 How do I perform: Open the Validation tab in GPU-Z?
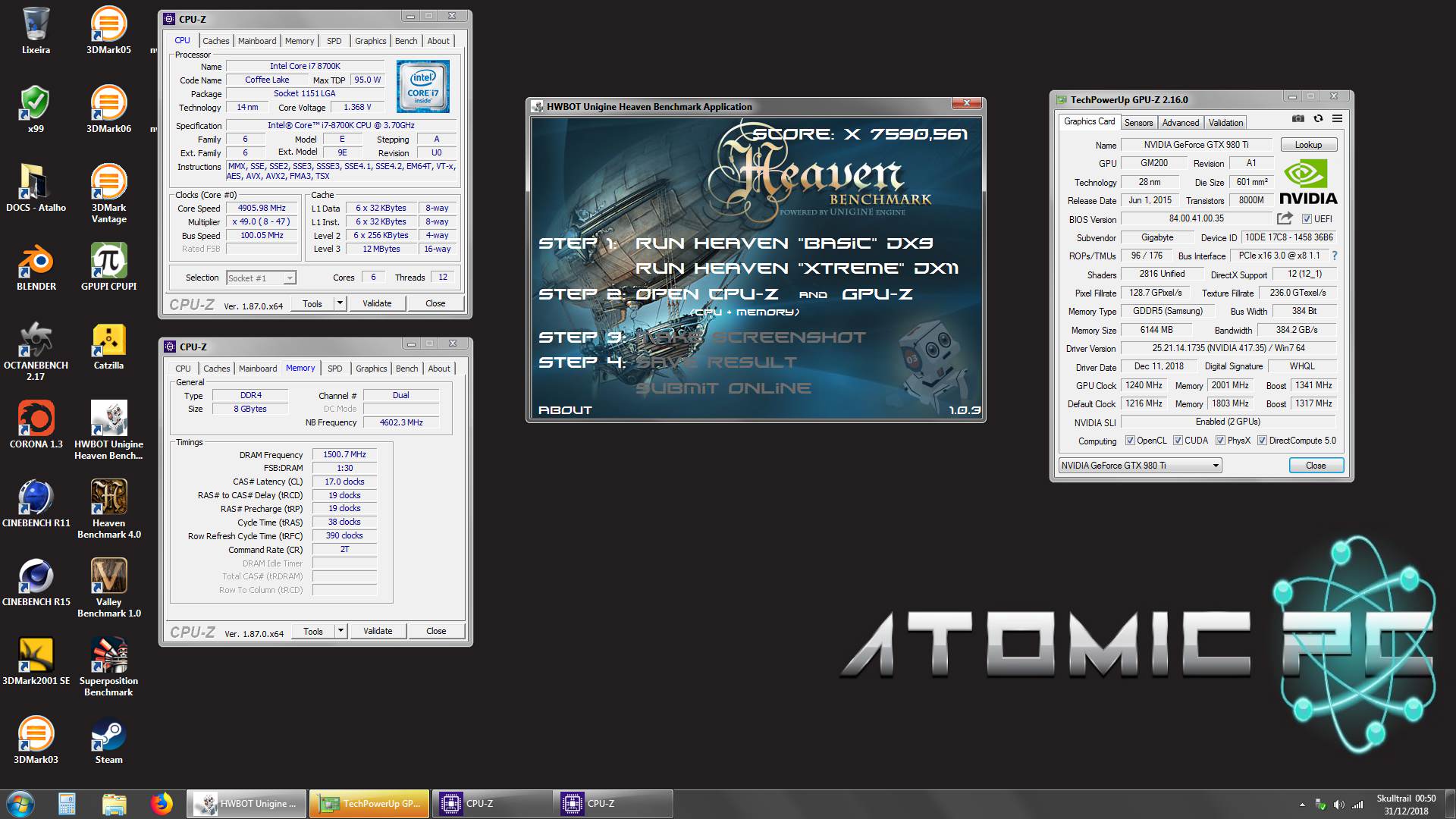point(1225,123)
